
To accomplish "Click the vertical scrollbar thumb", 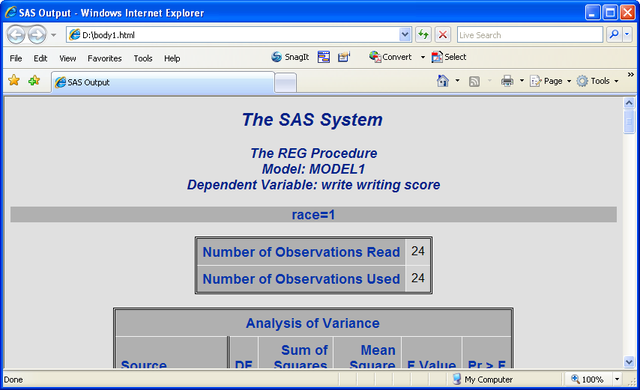I will [x=629, y=122].
